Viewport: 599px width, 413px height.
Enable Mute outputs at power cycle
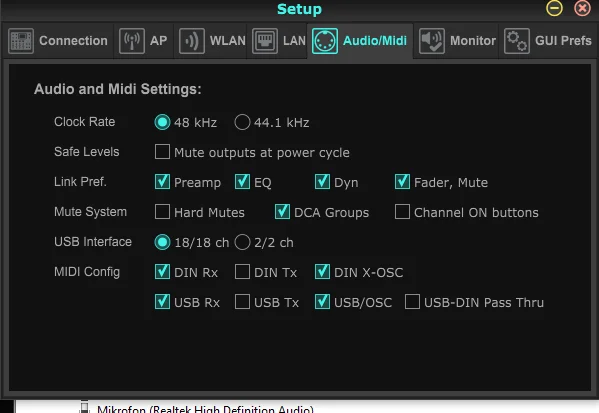pos(162,152)
